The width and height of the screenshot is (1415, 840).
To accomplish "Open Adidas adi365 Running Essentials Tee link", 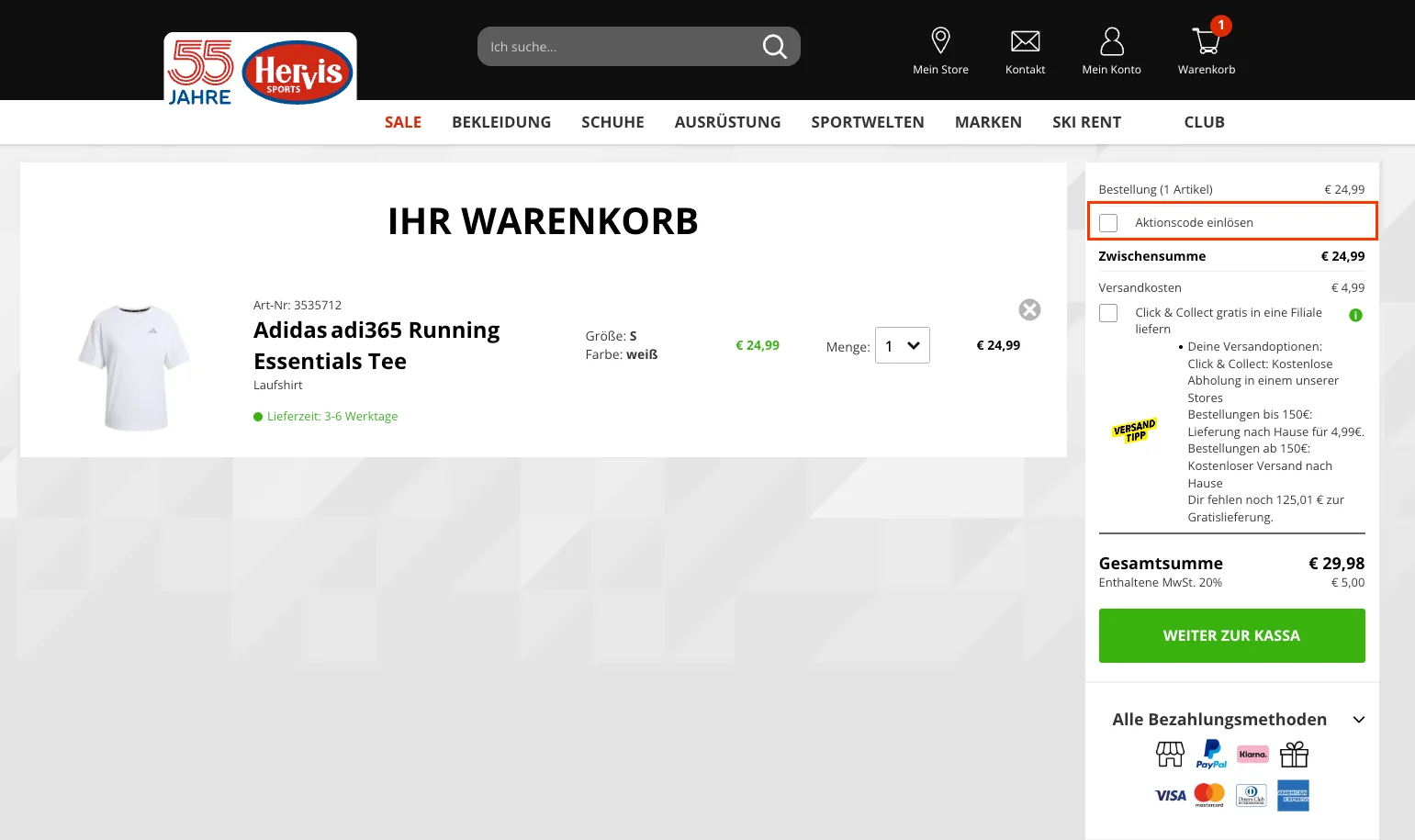I will click(x=376, y=345).
